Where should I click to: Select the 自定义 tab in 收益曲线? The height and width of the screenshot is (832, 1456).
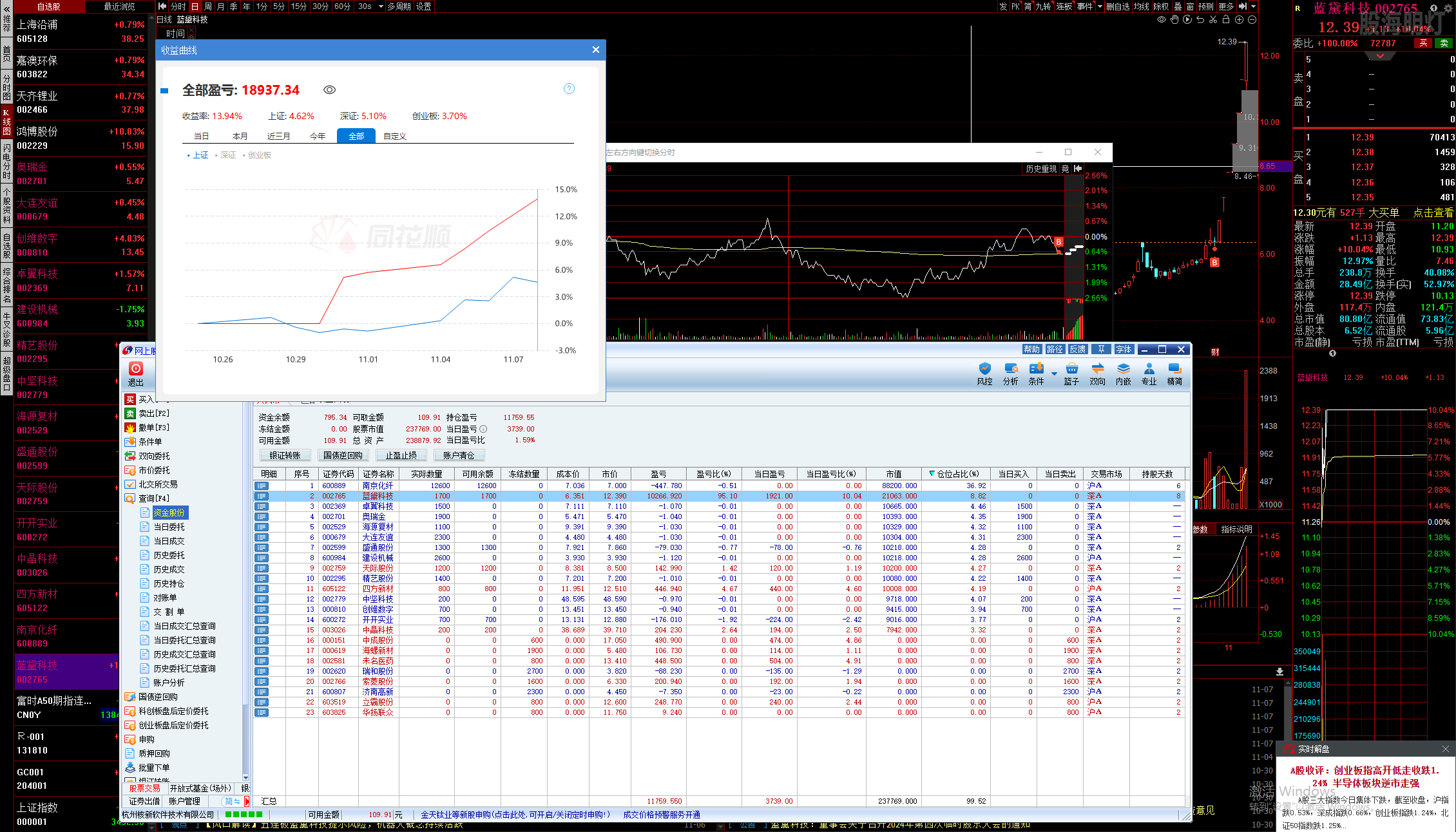pos(394,136)
